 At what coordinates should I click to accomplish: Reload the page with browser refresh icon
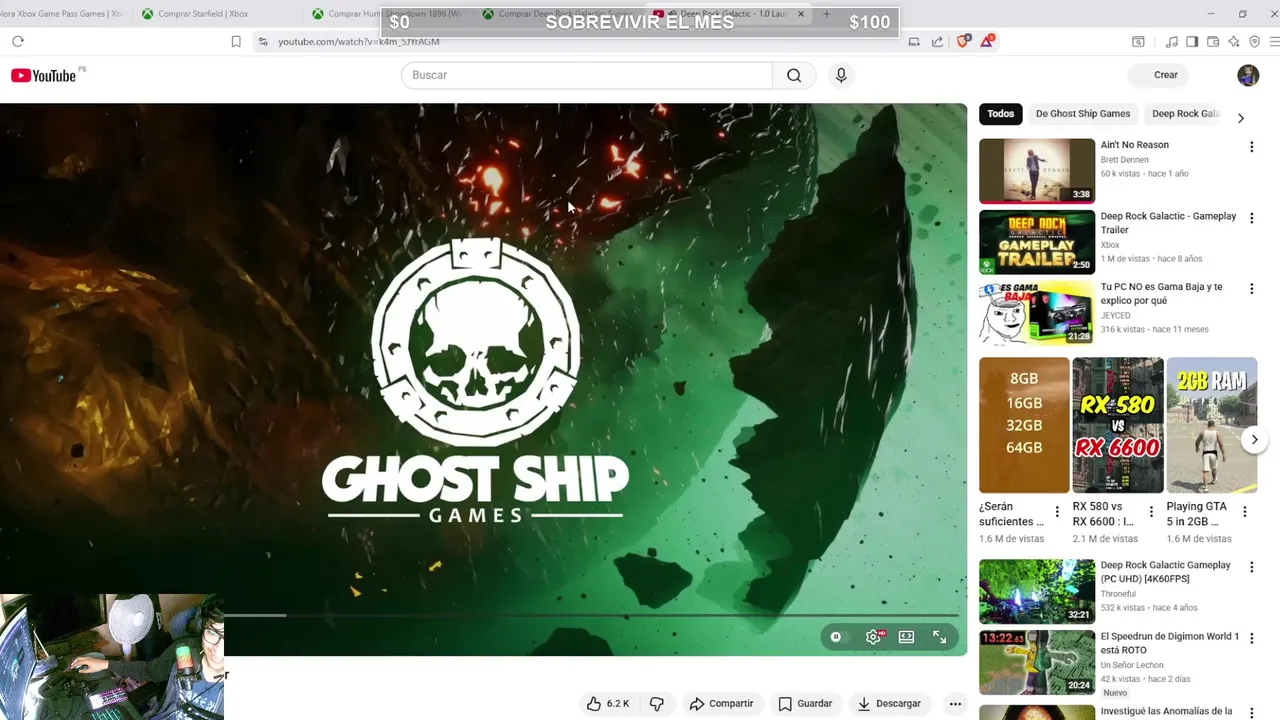[18, 41]
